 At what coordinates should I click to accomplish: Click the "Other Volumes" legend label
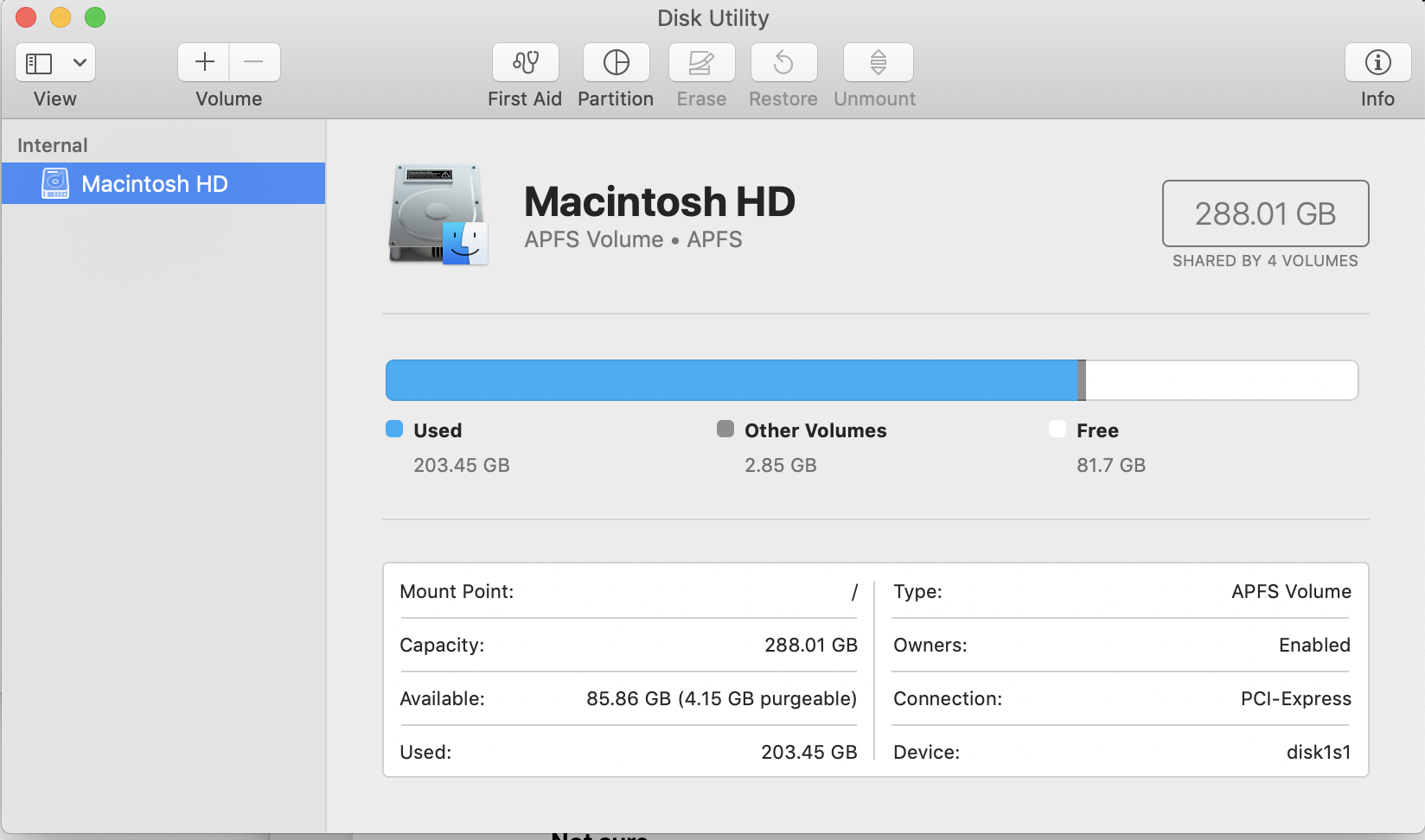[x=815, y=430]
